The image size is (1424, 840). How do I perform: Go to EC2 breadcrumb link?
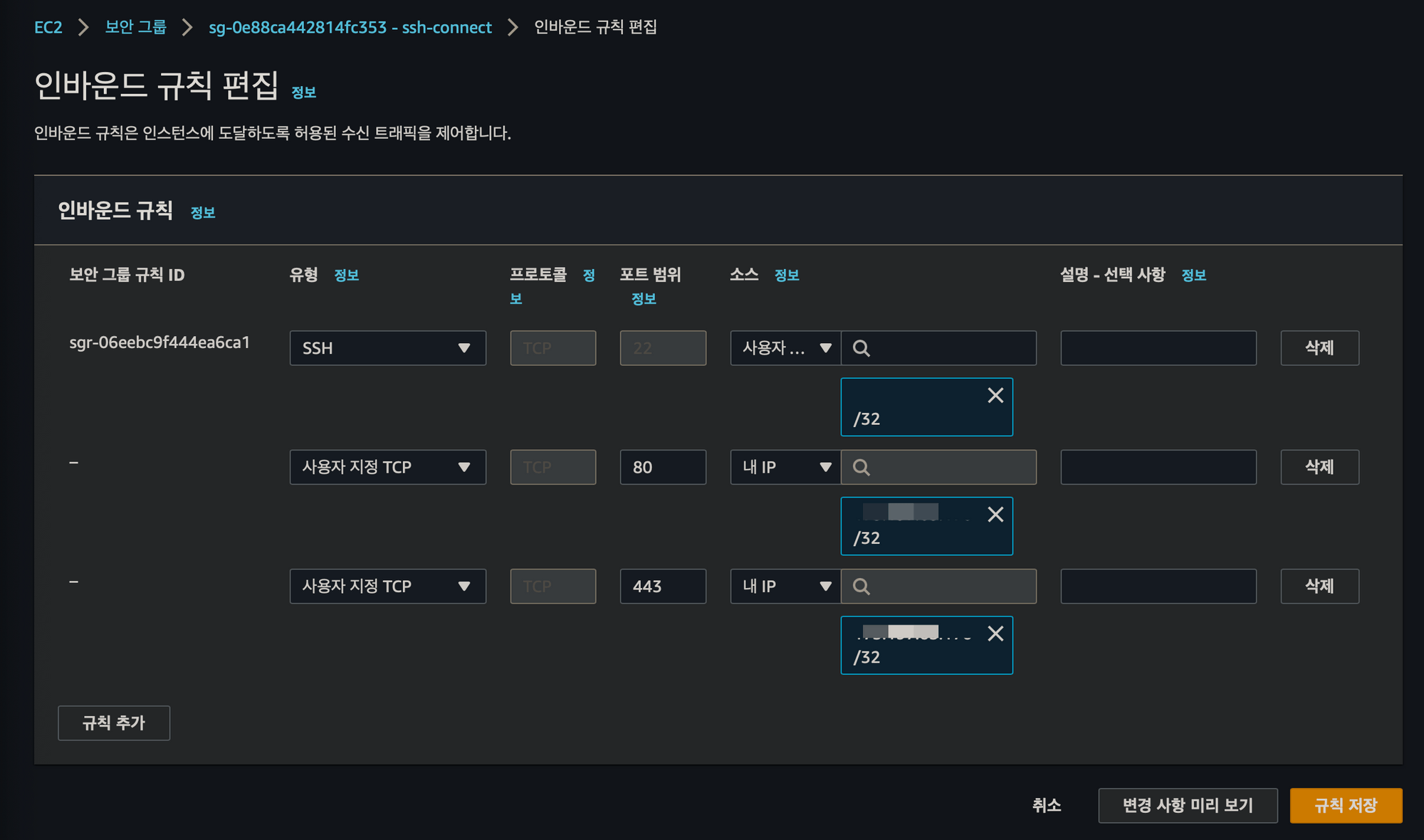coord(48,27)
